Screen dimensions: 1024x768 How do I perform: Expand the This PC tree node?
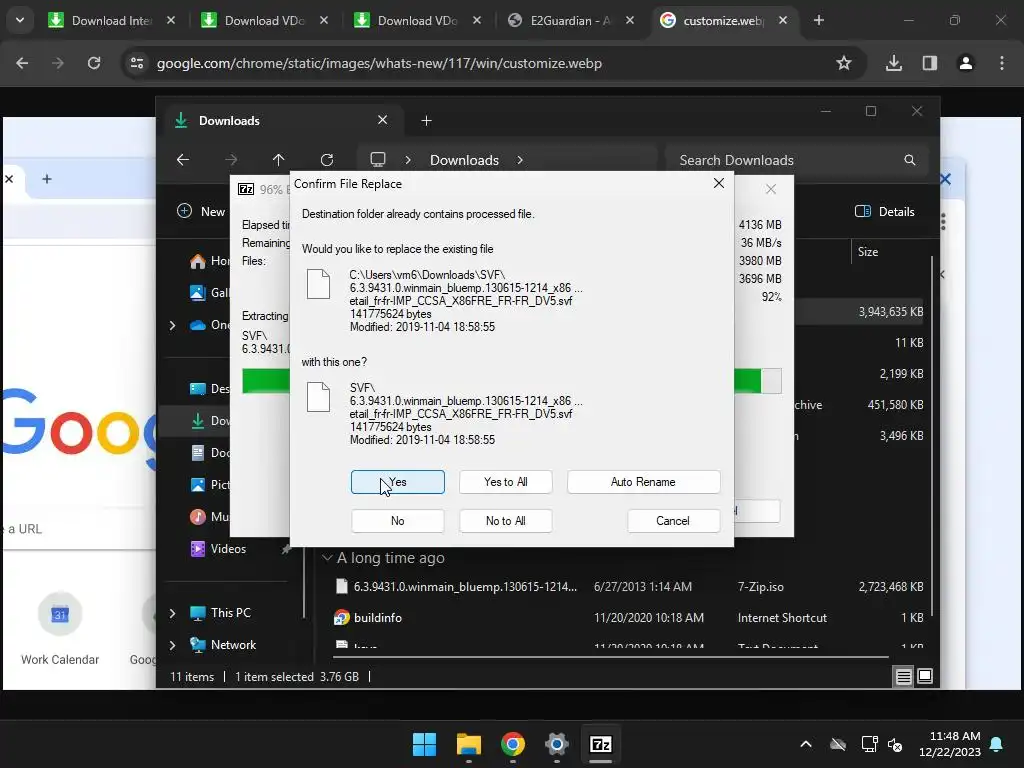pos(172,613)
